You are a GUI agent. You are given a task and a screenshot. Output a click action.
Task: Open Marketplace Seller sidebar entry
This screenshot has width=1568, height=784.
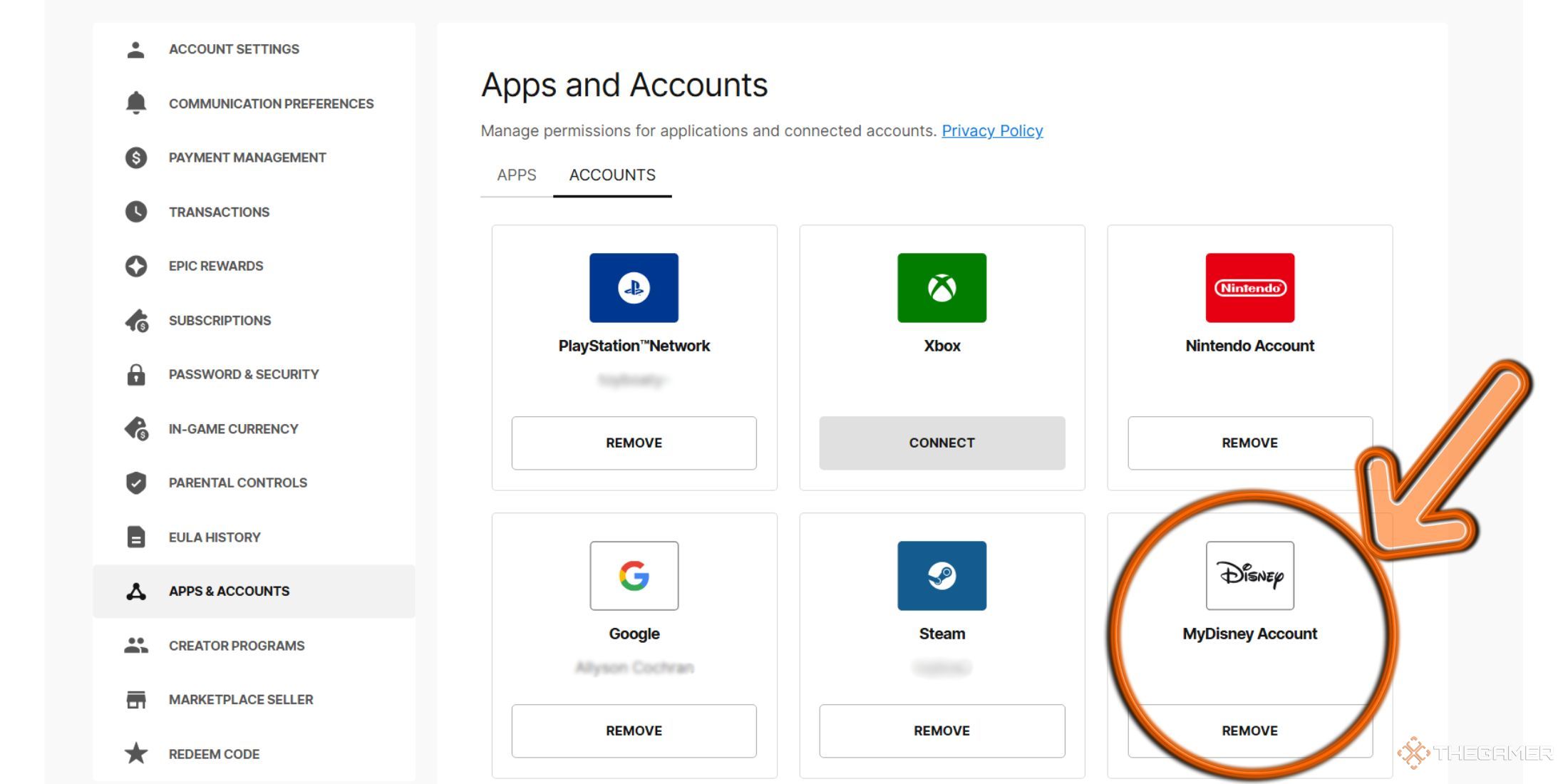(254, 699)
